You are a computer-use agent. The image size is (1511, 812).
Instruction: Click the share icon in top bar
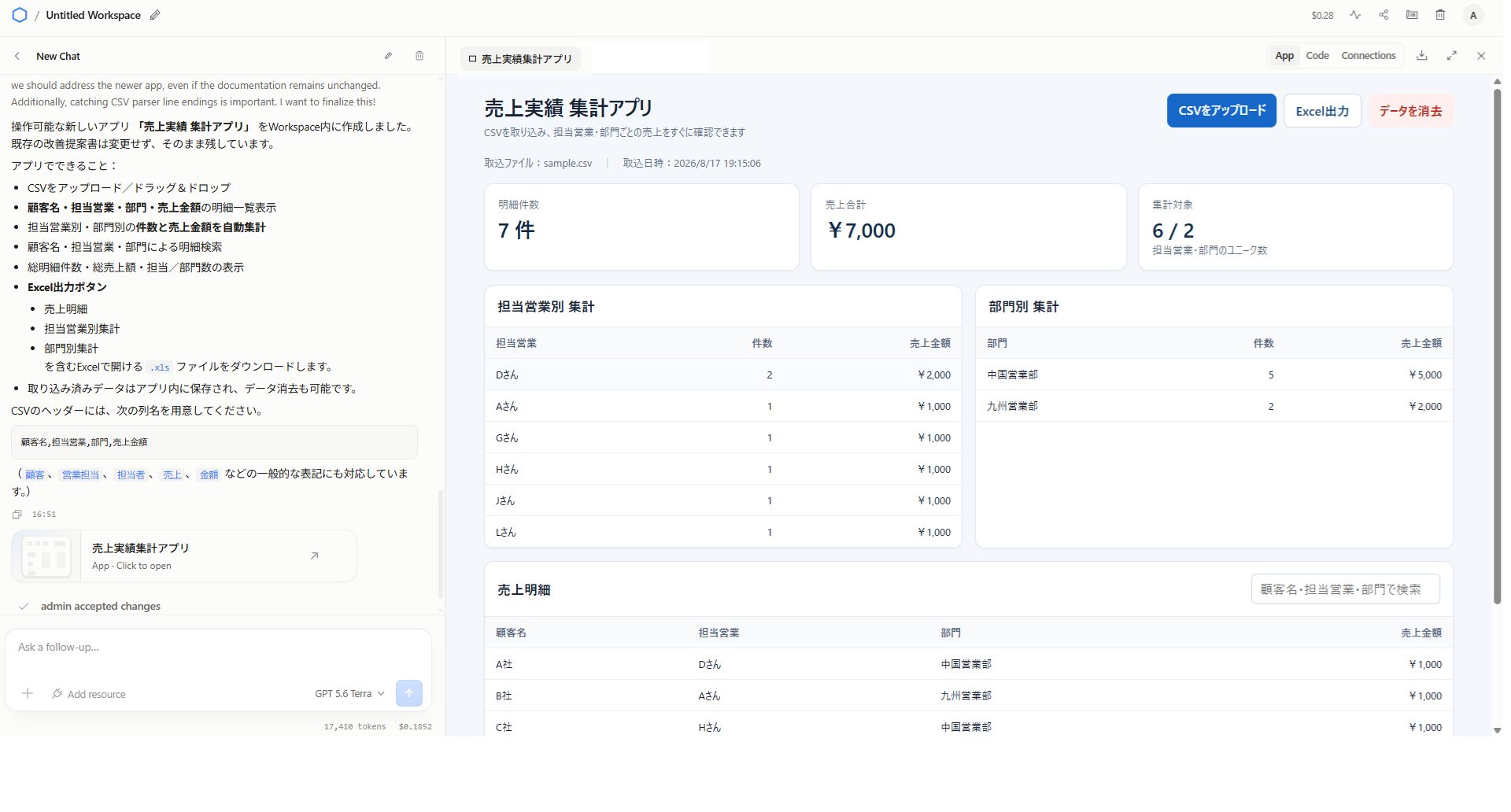(1384, 15)
